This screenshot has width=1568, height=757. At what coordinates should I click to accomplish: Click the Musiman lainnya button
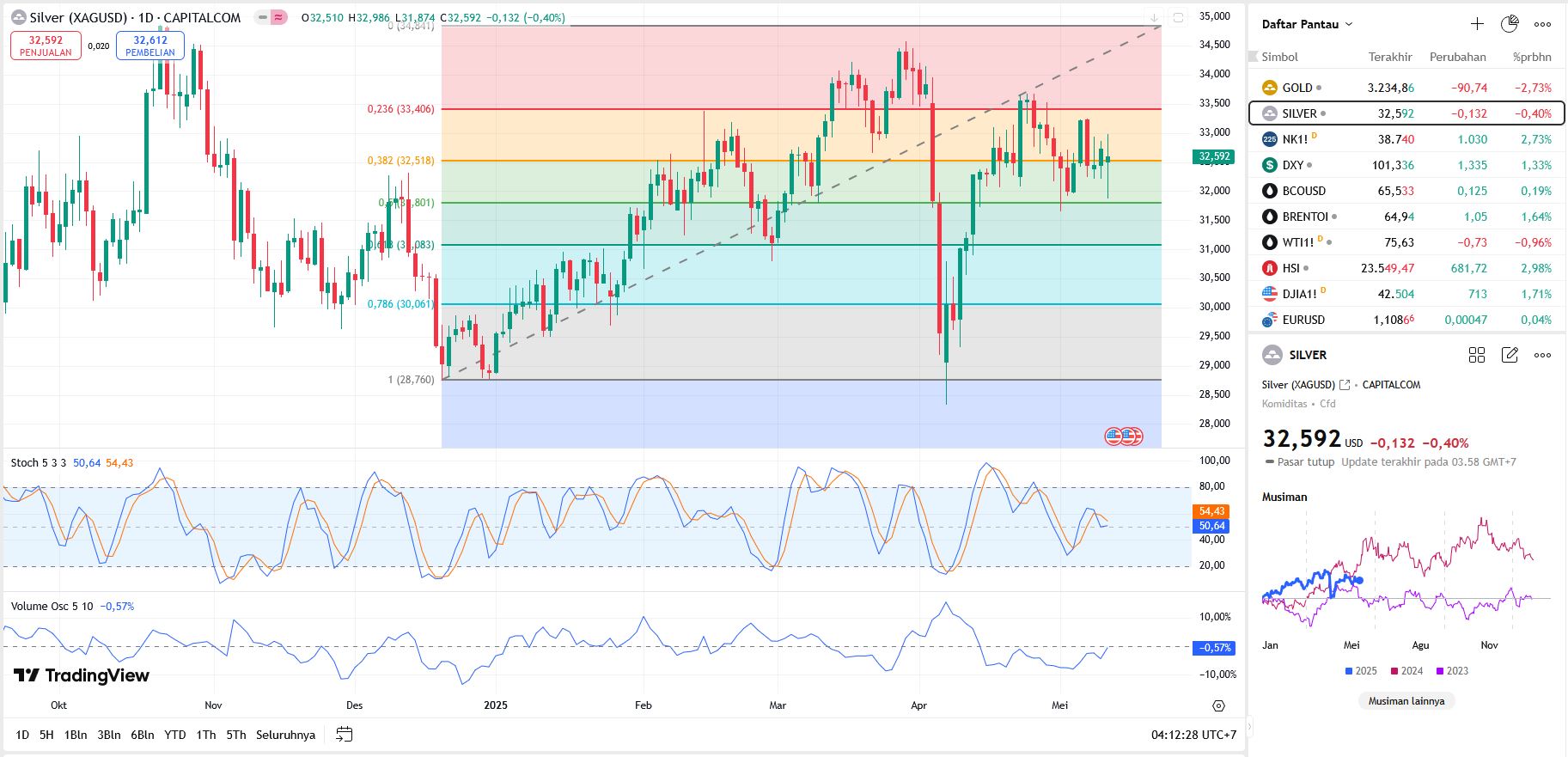click(1406, 701)
